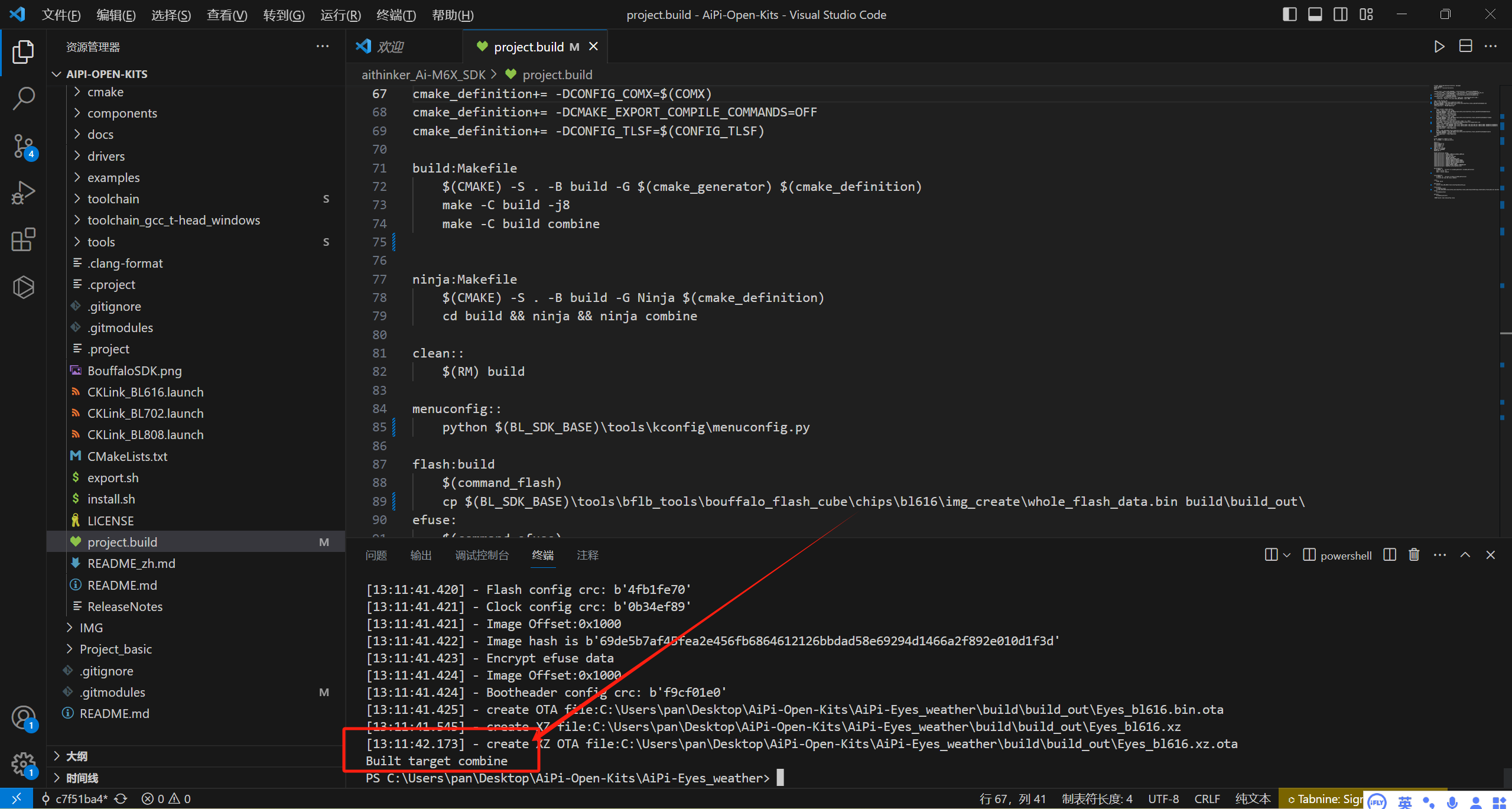Open terminal panel More Actions ellipsis

tap(1440, 555)
